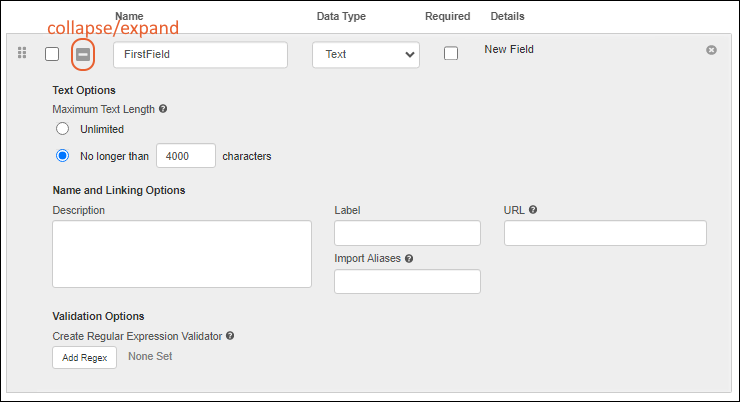
Task: Select the Import Aliases input box
Action: pos(407,282)
